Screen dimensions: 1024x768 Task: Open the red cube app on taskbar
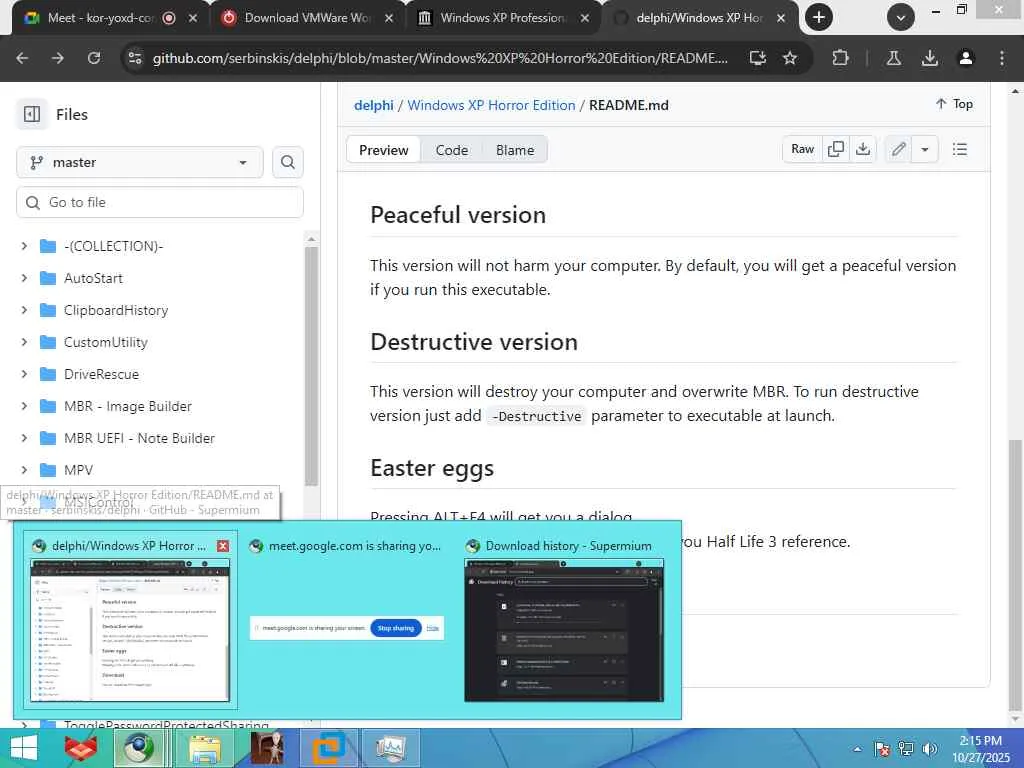[x=81, y=748]
